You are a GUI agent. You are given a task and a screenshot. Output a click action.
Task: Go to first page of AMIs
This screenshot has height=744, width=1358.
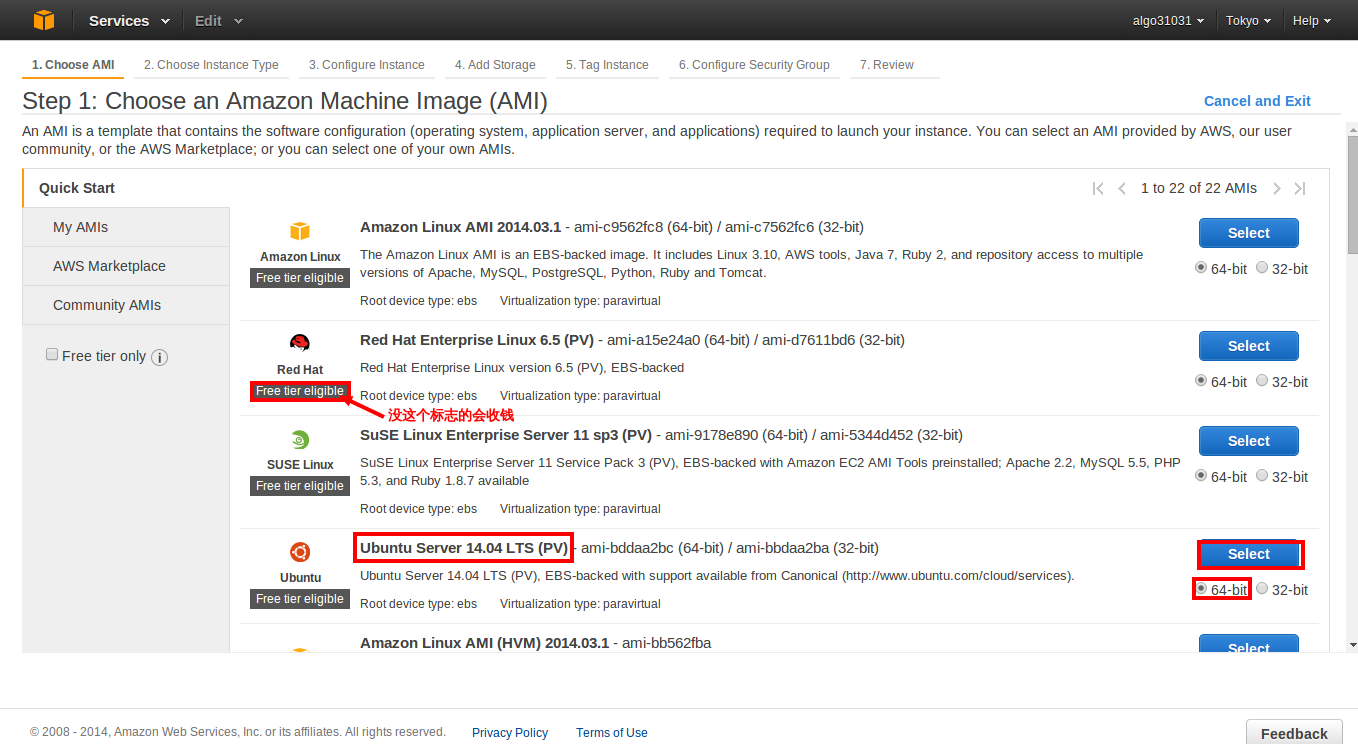tap(1098, 188)
